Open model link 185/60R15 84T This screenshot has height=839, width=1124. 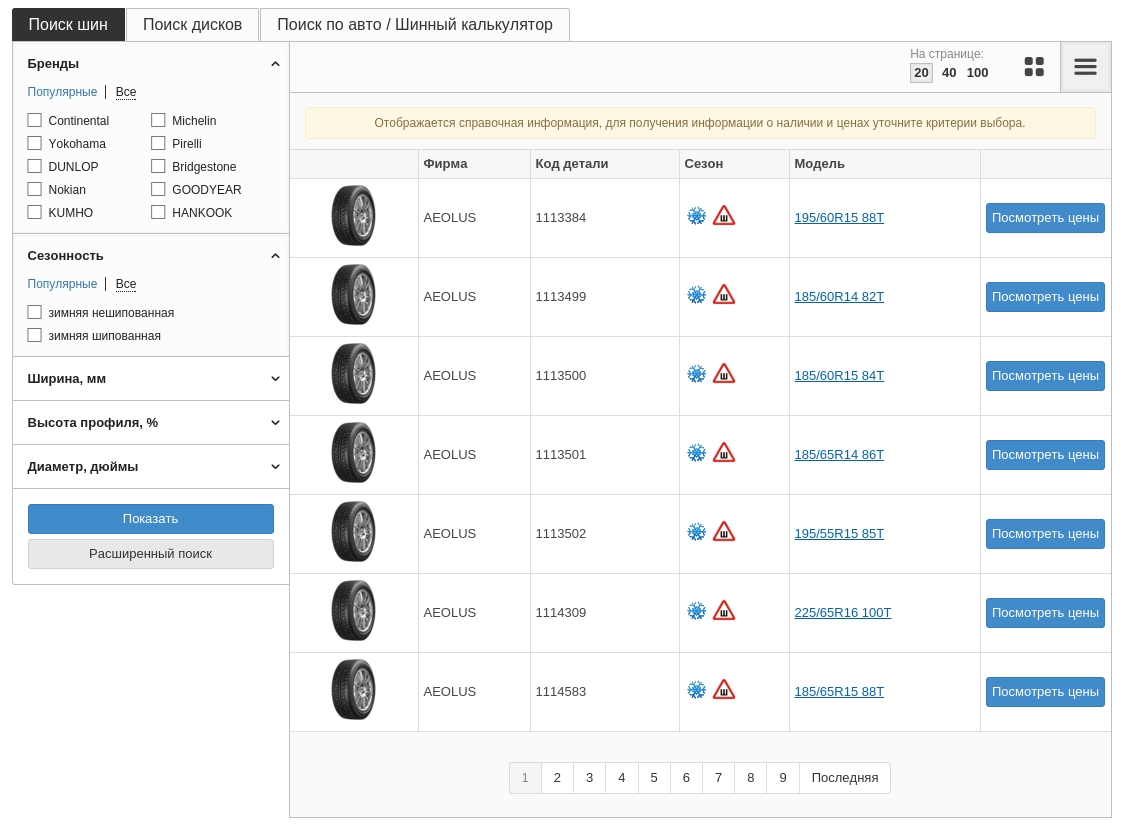pos(839,375)
